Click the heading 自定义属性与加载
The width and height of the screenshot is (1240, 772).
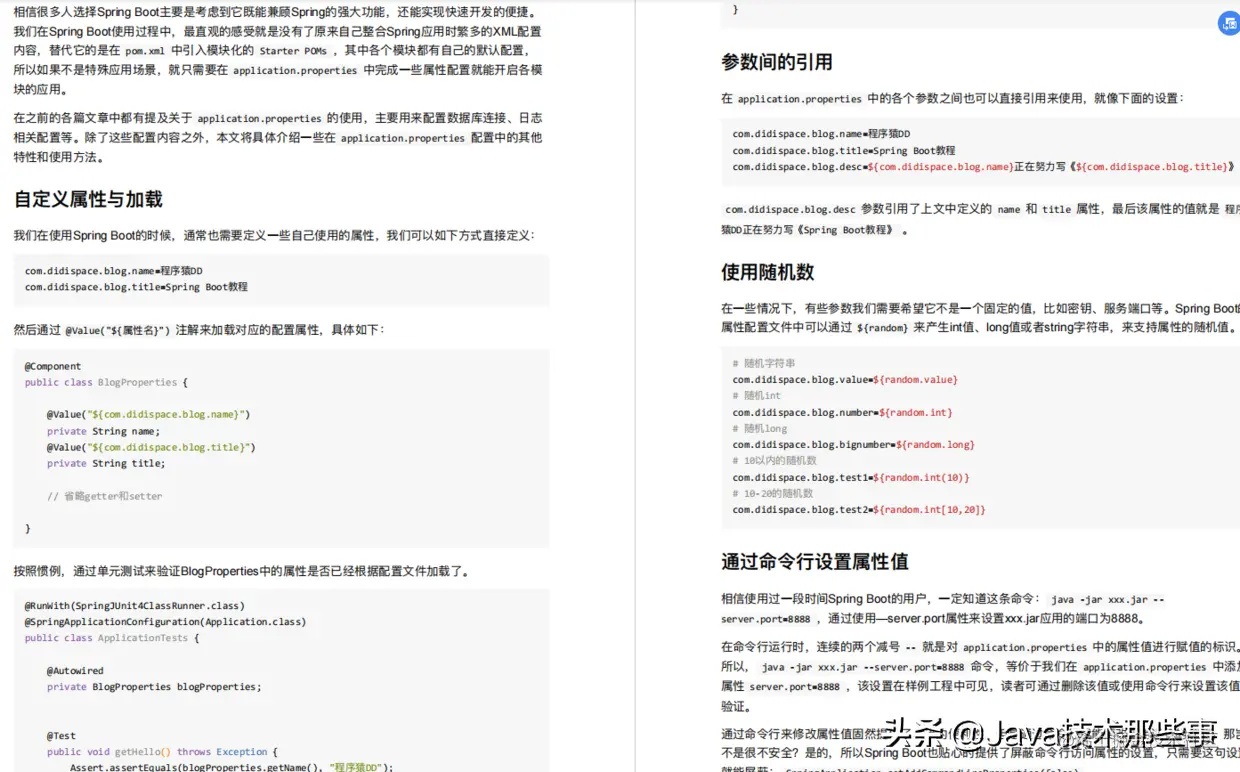(x=88, y=199)
